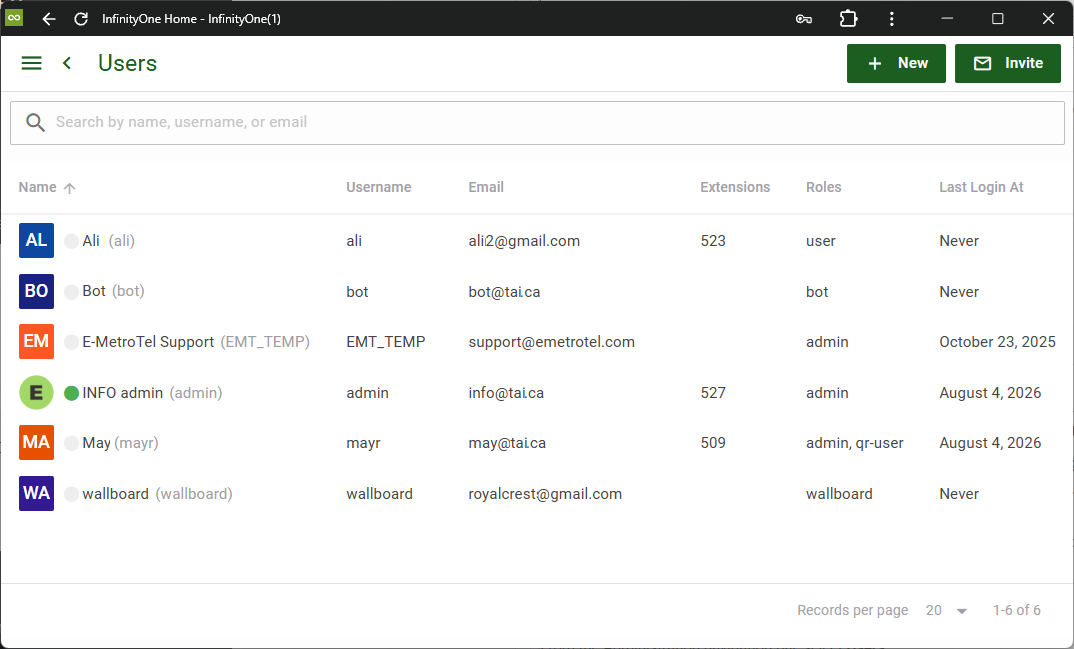This screenshot has height=649, width=1074.
Task: Open the extensions puzzle icon
Action: (x=848, y=18)
